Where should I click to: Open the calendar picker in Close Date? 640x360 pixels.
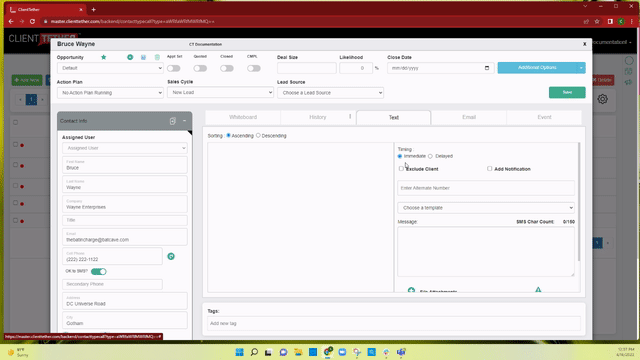pyautogui.click(x=487, y=68)
